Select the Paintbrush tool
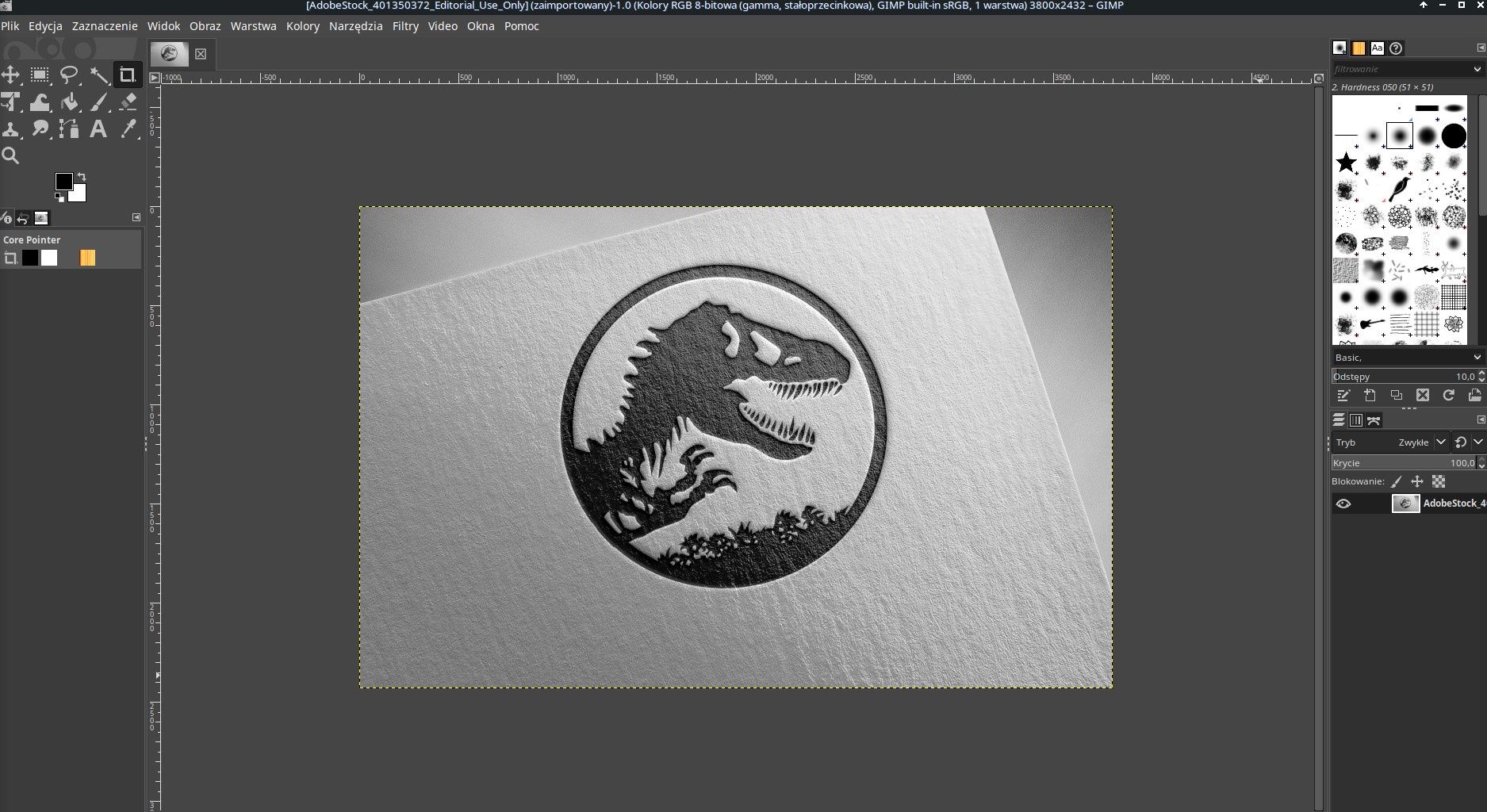1487x812 pixels. click(99, 102)
